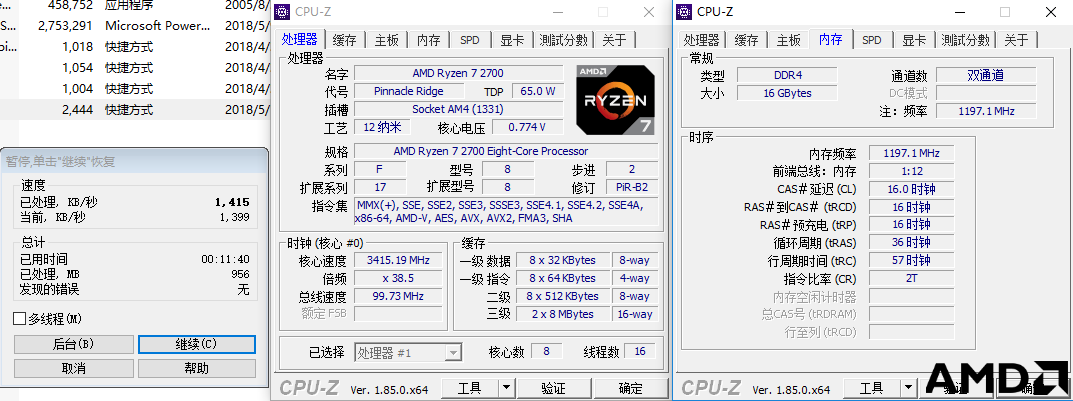
Task: Click the 行周期时间 (tRC) value 57 时钟
Action: pos(911,261)
